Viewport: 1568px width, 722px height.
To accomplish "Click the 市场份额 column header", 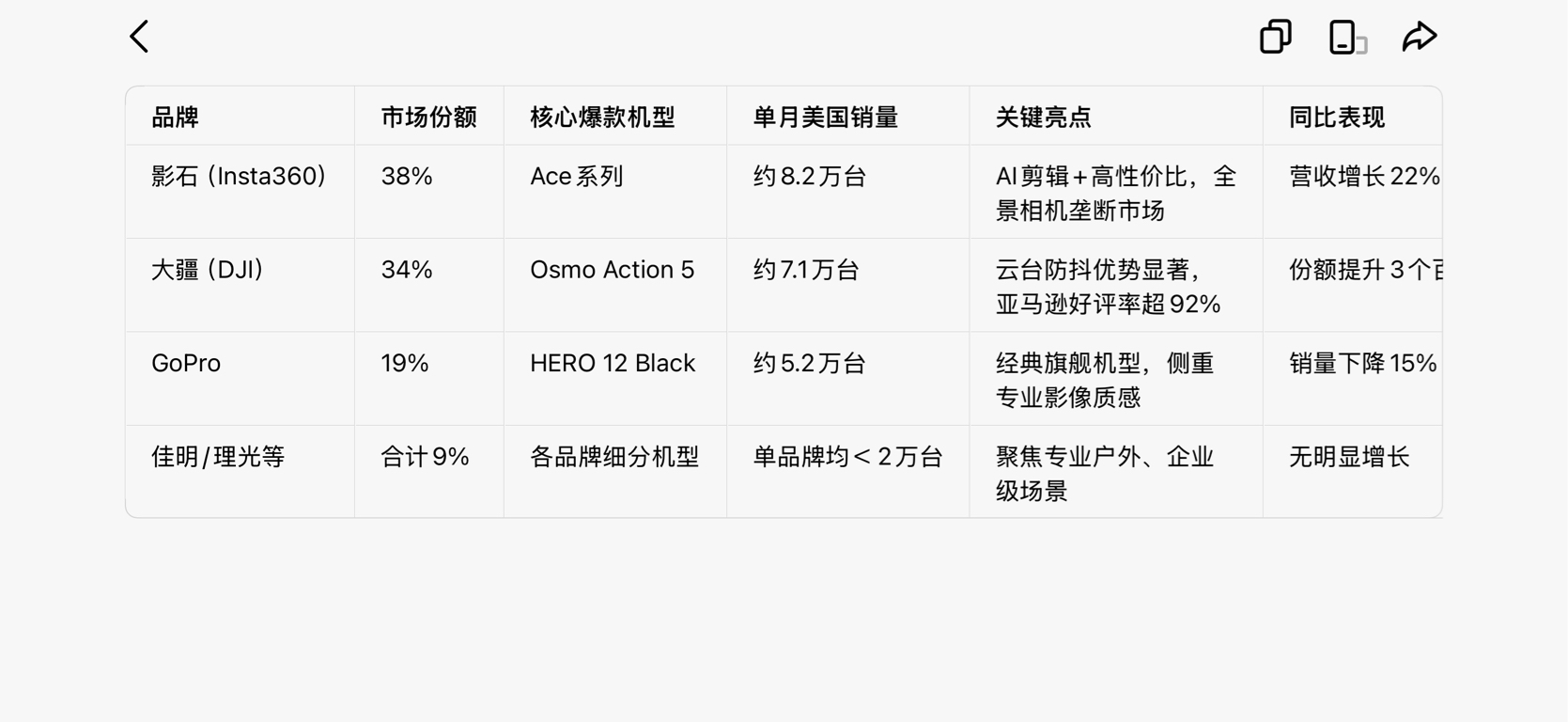I will [x=428, y=118].
